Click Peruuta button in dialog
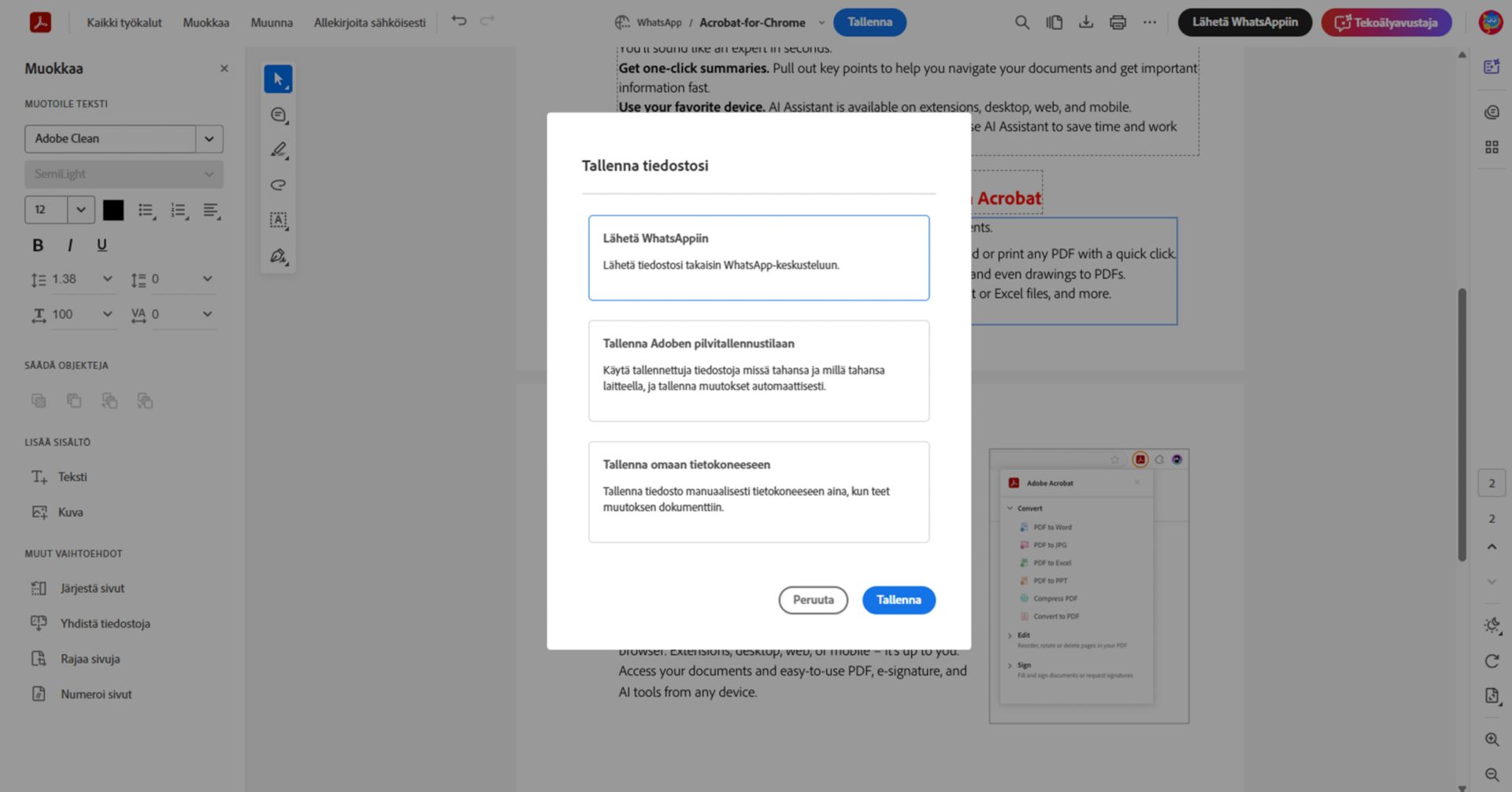The height and width of the screenshot is (792, 1512). click(813, 600)
